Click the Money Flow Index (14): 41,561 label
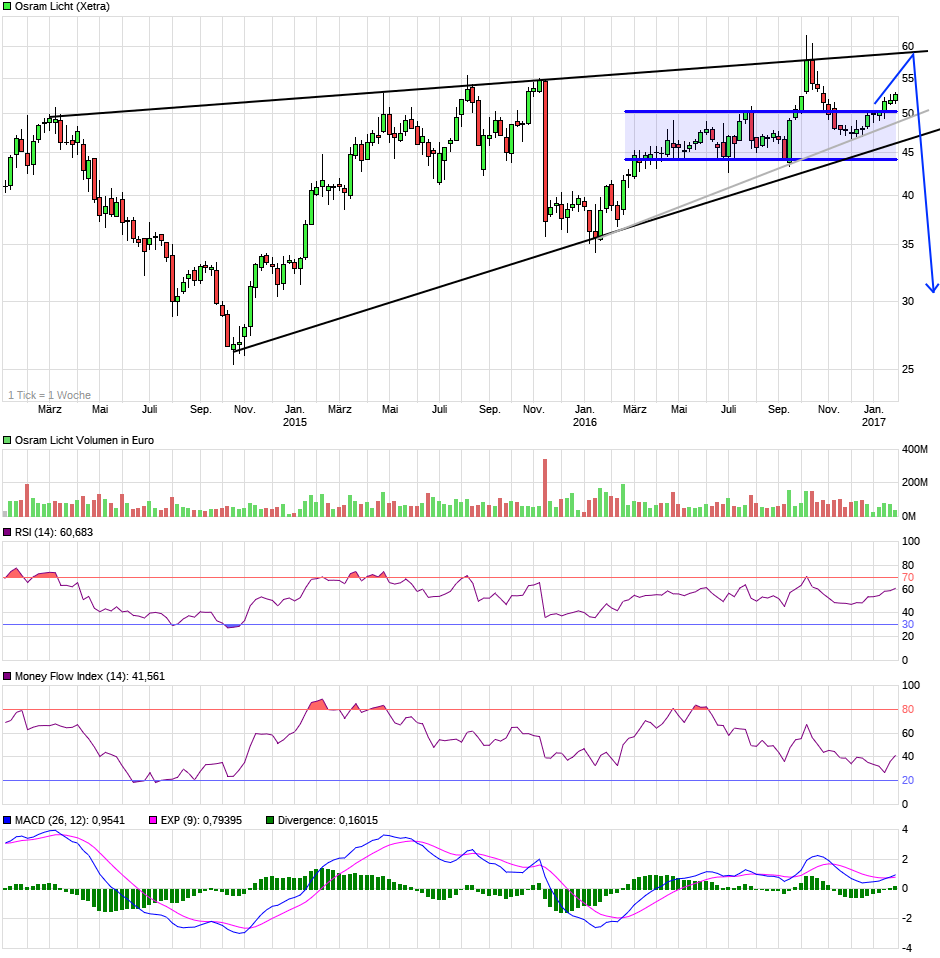Image resolution: width=940 pixels, height=958 pixels. click(x=90, y=676)
